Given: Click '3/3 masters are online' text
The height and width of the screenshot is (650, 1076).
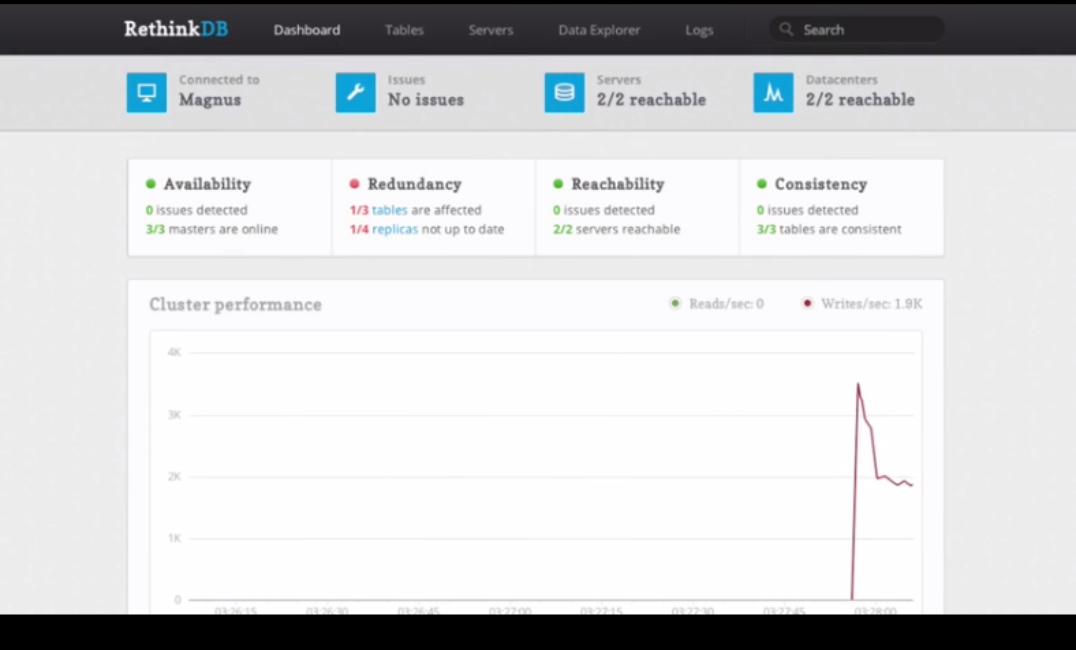Looking at the screenshot, I should pyautogui.click(x=212, y=229).
